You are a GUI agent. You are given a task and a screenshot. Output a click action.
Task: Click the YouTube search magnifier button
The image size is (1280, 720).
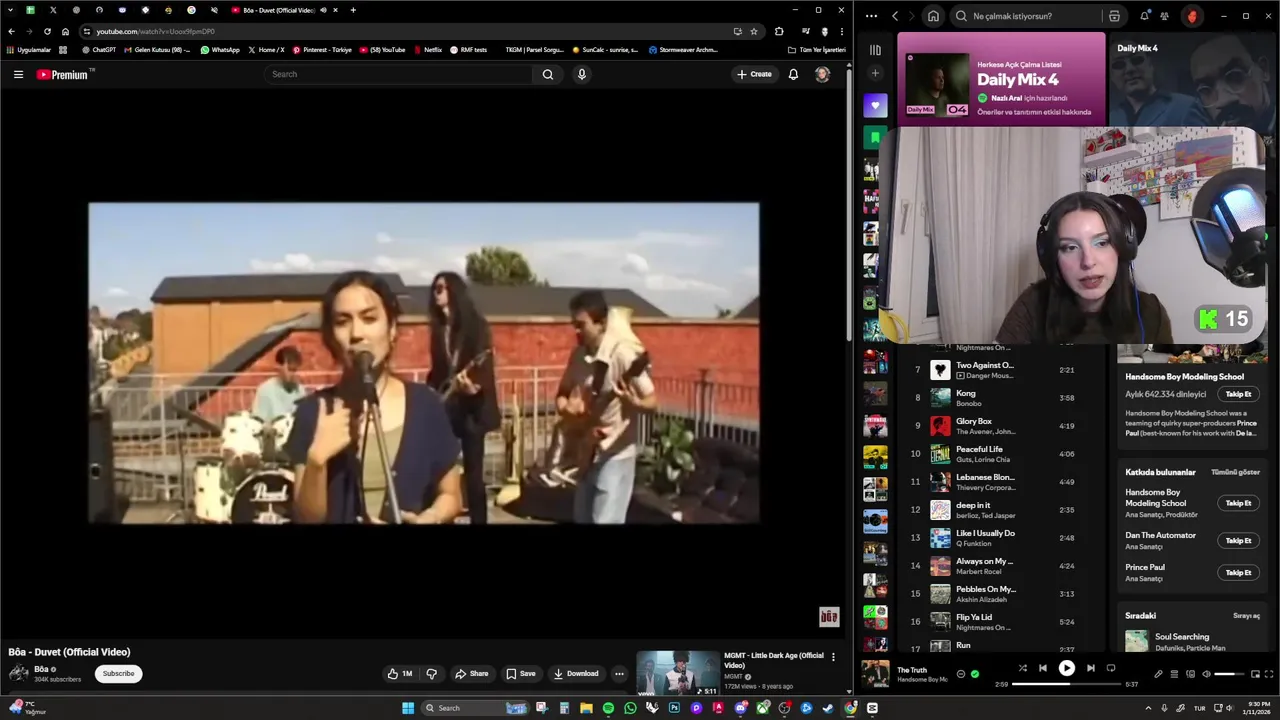pyautogui.click(x=547, y=74)
